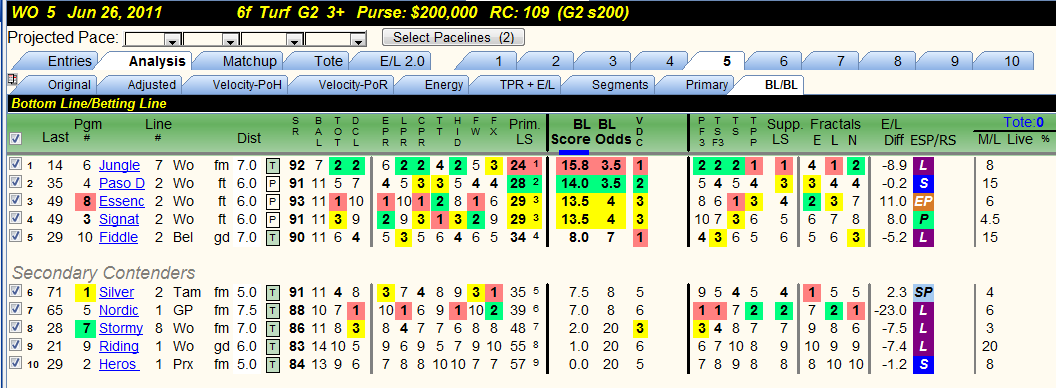Image resolution: width=1056 pixels, height=388 pixels.
Task: Toggle the select-all checkbox in header
Action: tap(16, 138)
